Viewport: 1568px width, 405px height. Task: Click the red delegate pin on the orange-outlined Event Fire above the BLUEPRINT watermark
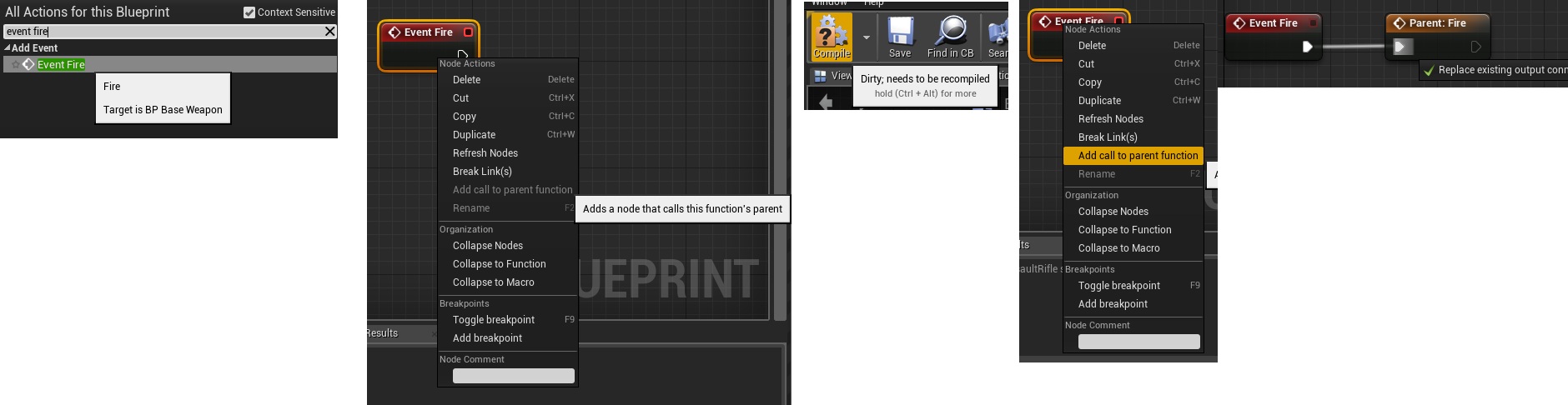tap(468, 32)
